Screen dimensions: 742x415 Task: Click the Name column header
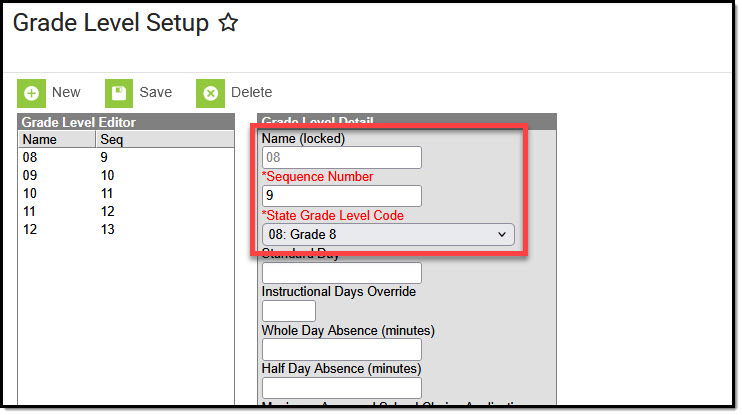tap(40, 140)
